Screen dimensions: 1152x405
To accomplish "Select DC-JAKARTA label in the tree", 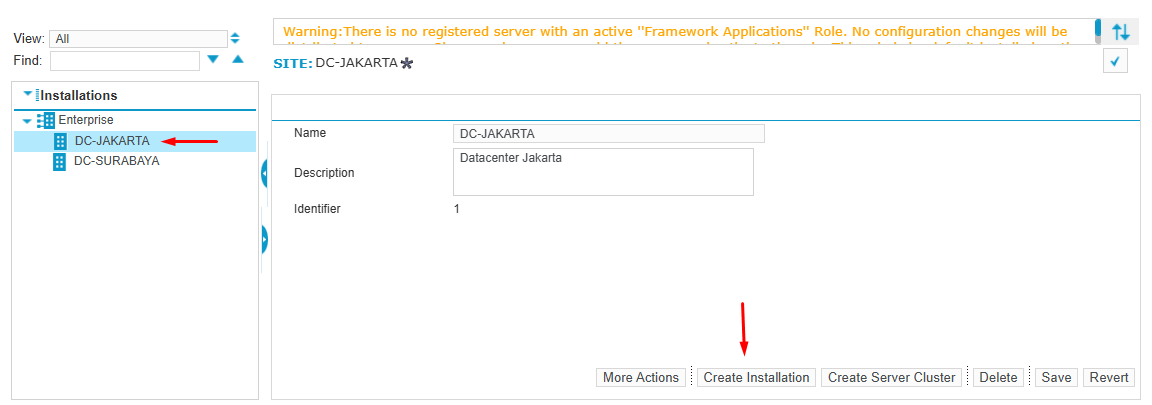I will pyautogui.click(x=112, y=141).
